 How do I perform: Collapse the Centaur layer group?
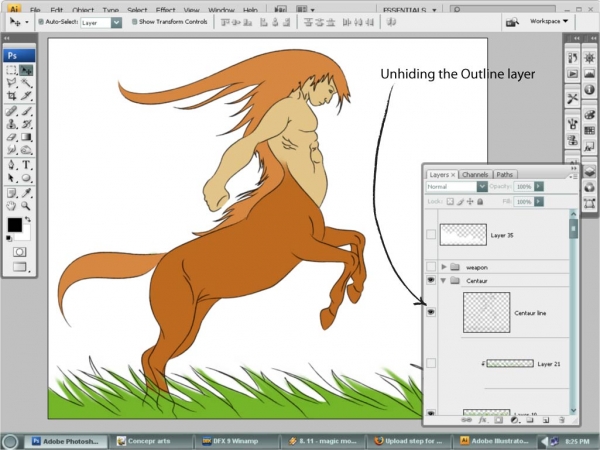point(443,280)
